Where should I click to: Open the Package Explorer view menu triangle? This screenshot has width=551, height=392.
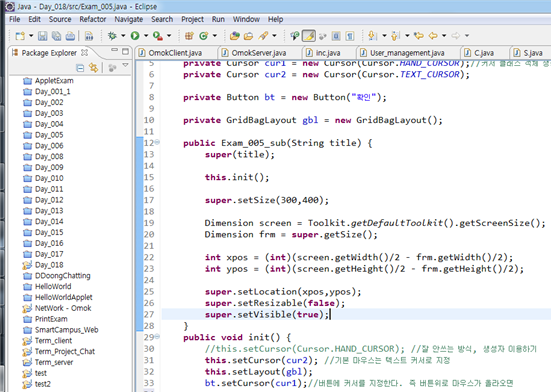125,65
